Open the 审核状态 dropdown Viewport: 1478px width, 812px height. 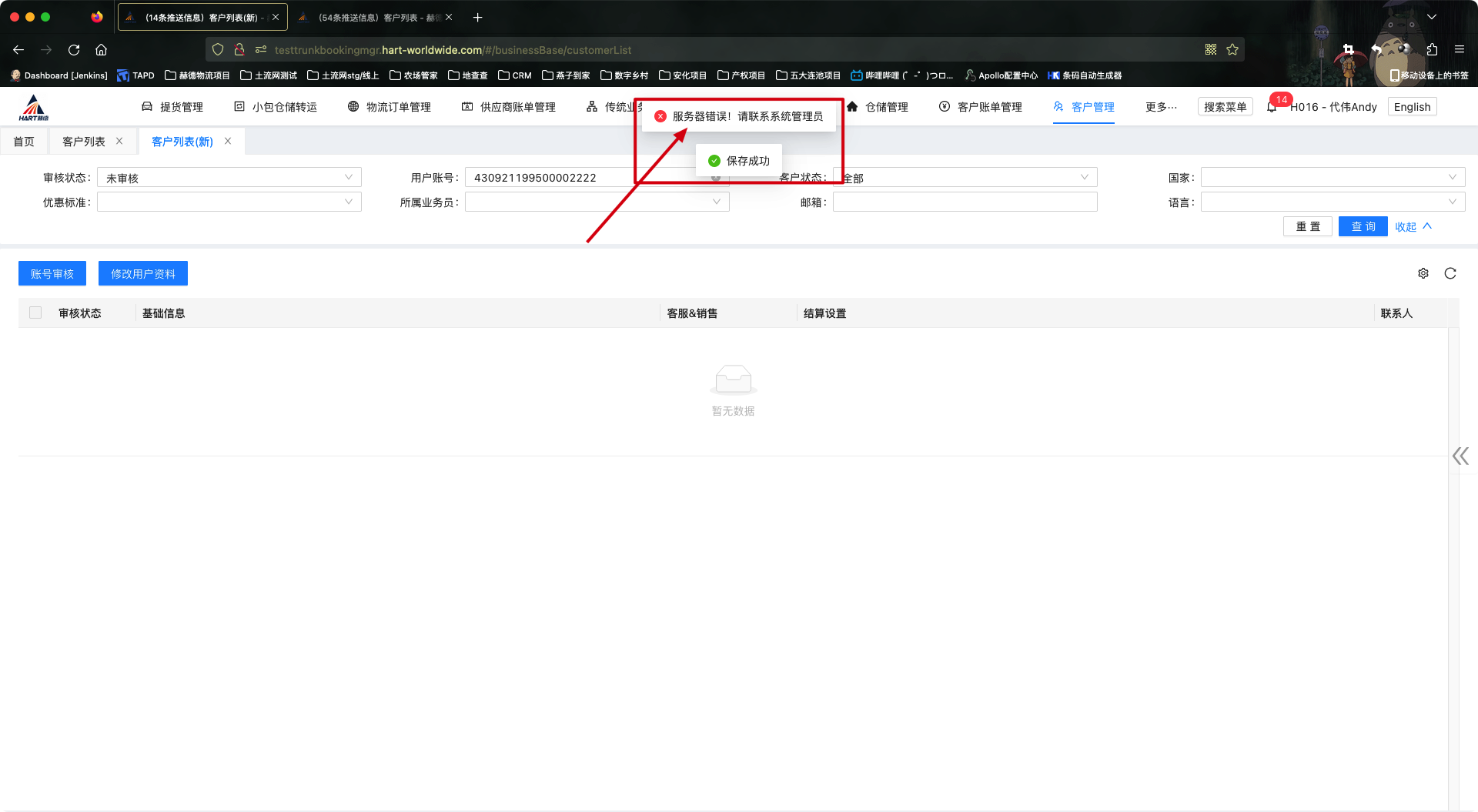[x=229, y=178]
